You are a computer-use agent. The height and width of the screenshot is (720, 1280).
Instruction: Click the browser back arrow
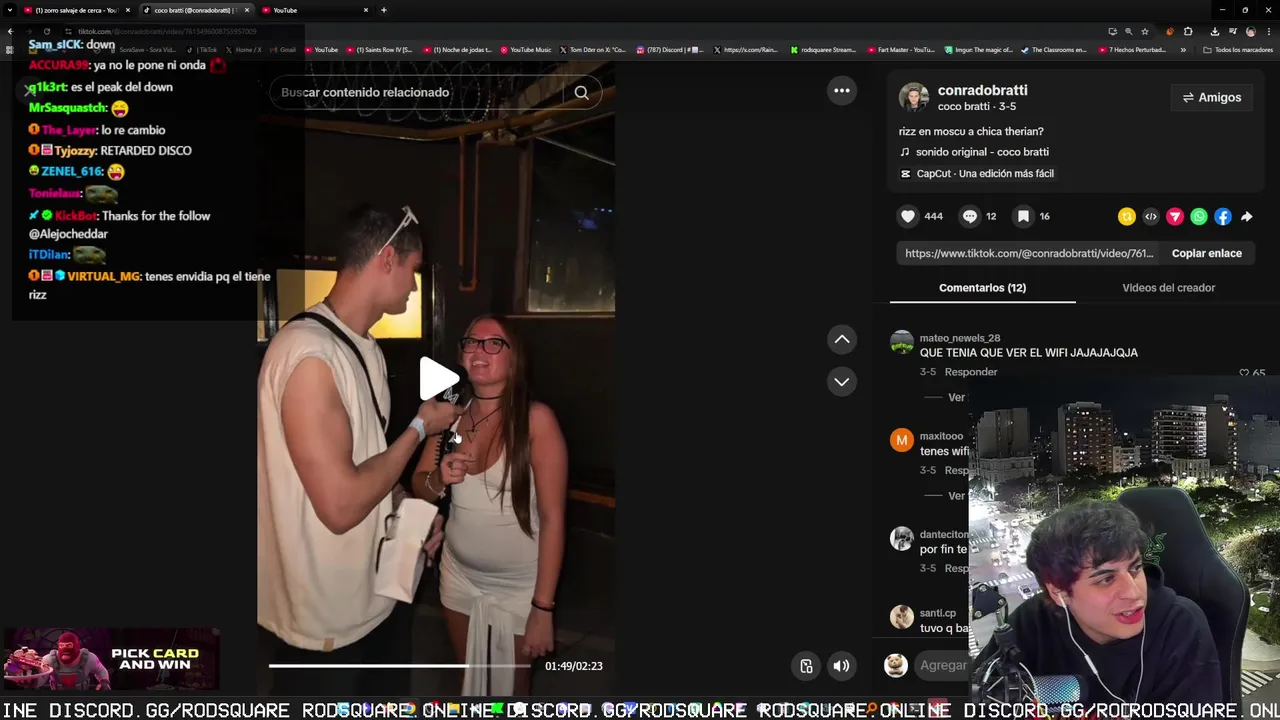coord(10,31)
